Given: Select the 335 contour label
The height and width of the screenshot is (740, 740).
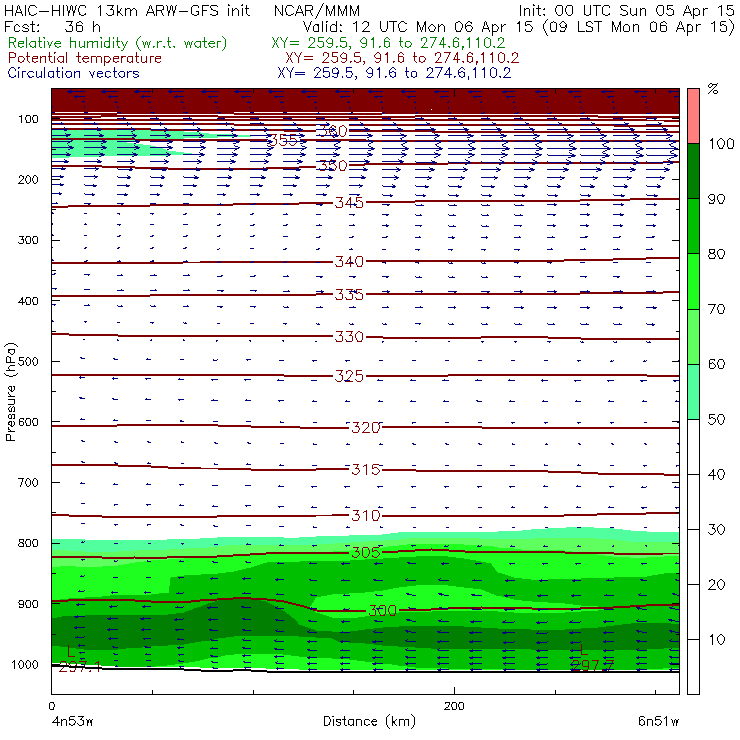Looking at the screenshot, I should [349, 295].
